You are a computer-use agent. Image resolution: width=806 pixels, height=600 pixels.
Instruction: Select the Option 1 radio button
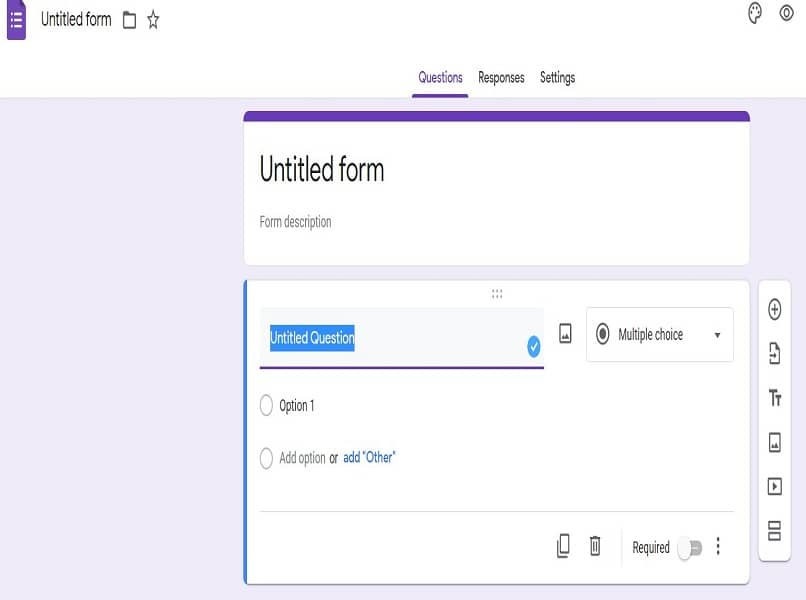click(266, 406)
